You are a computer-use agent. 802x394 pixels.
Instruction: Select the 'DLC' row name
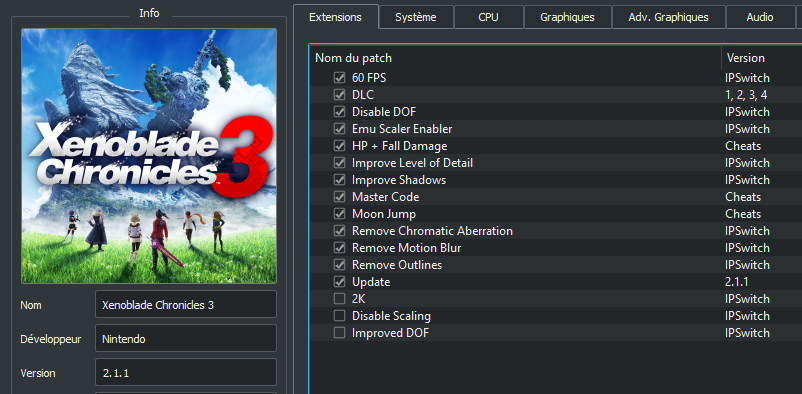[363, 95]
